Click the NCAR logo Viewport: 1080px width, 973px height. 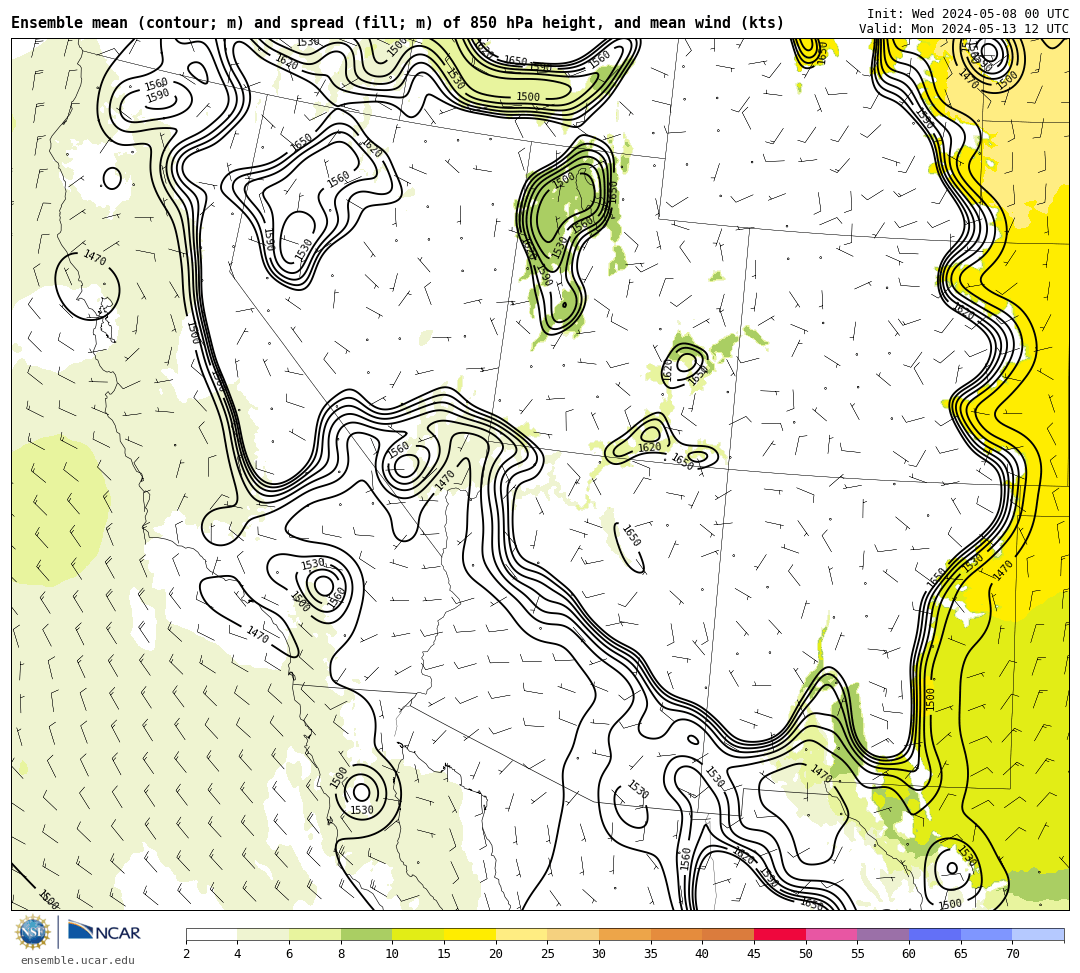tap(104, 932)
